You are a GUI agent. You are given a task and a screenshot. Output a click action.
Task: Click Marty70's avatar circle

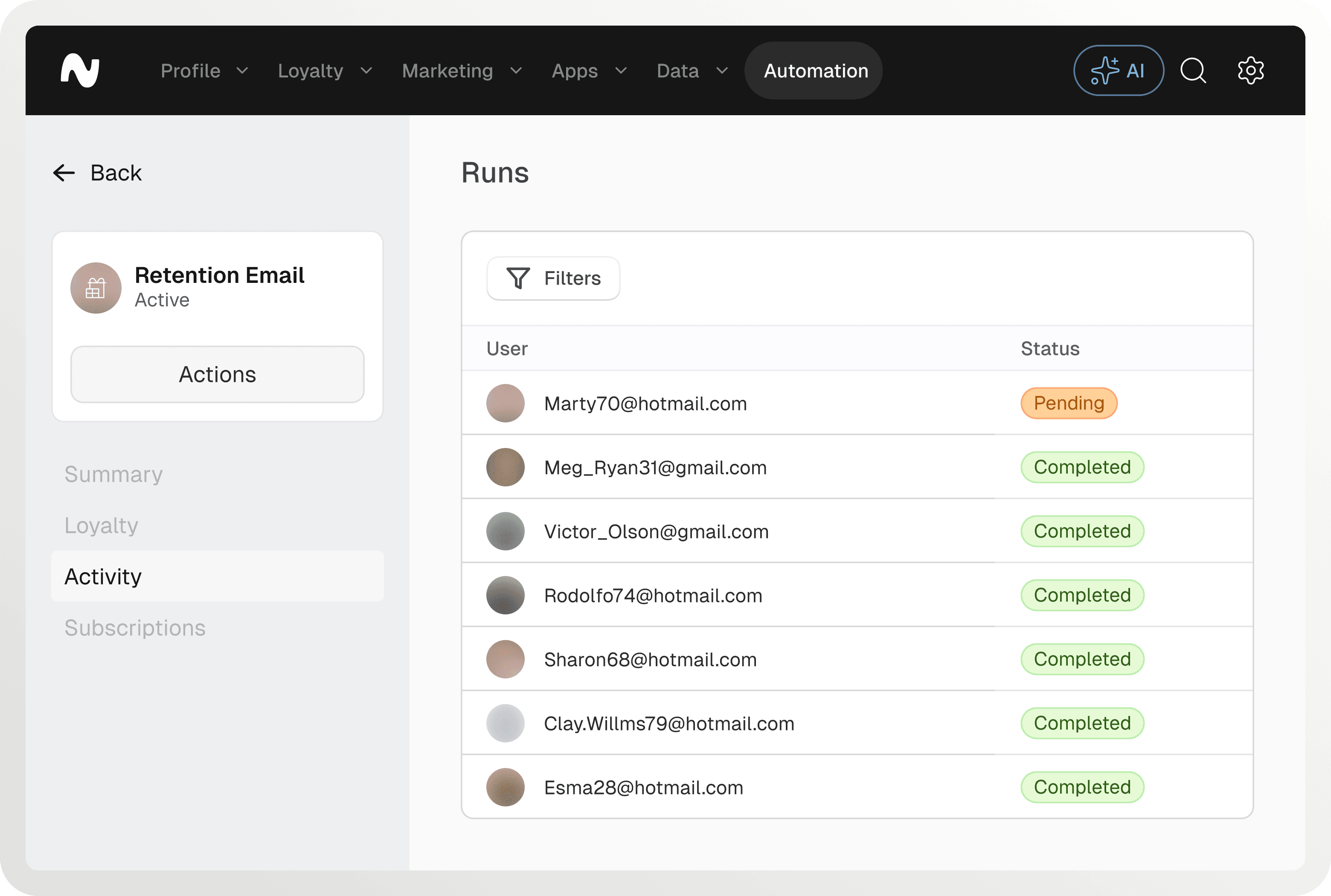click(x=505, y=404)
